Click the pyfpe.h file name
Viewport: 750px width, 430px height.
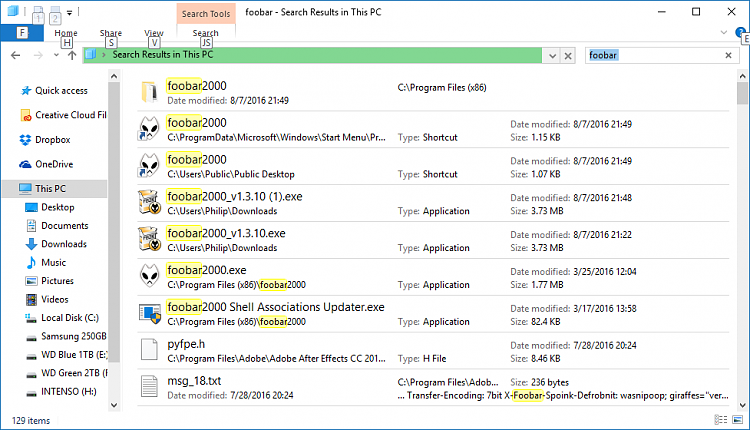coord(186,344)
